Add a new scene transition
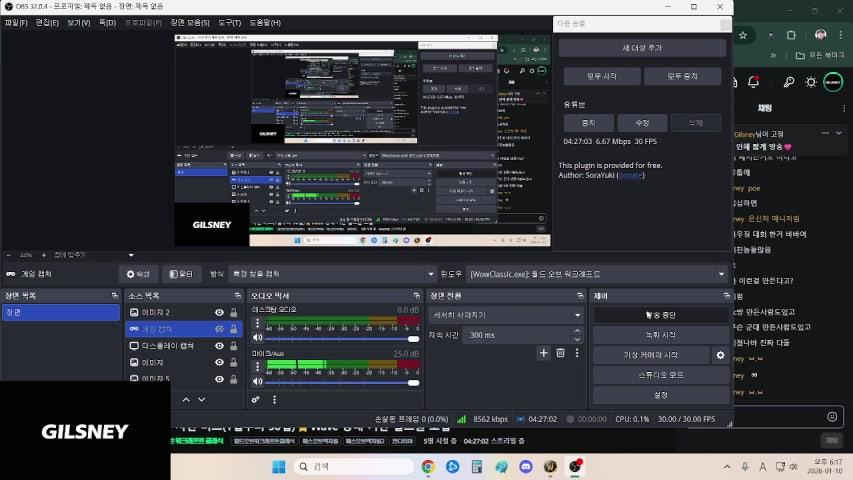853x480 pixels. pos(544,353)
